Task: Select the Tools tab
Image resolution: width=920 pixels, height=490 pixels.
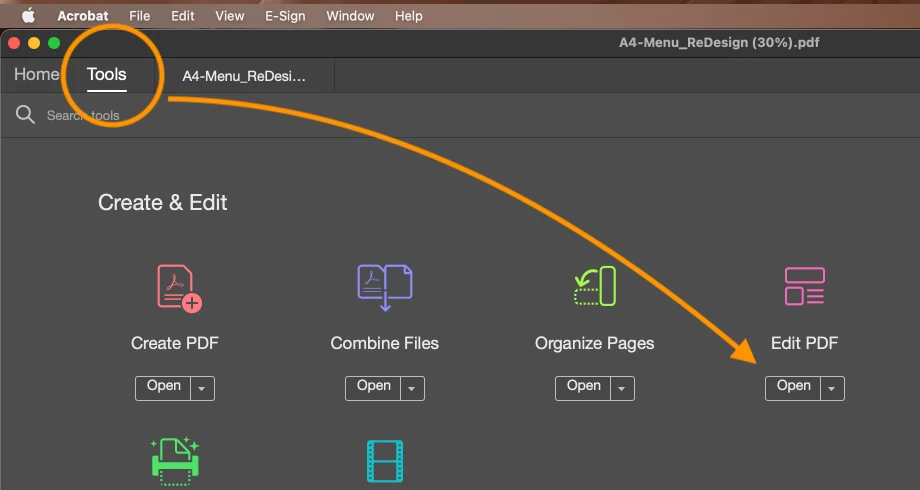Action: (107, 75)
